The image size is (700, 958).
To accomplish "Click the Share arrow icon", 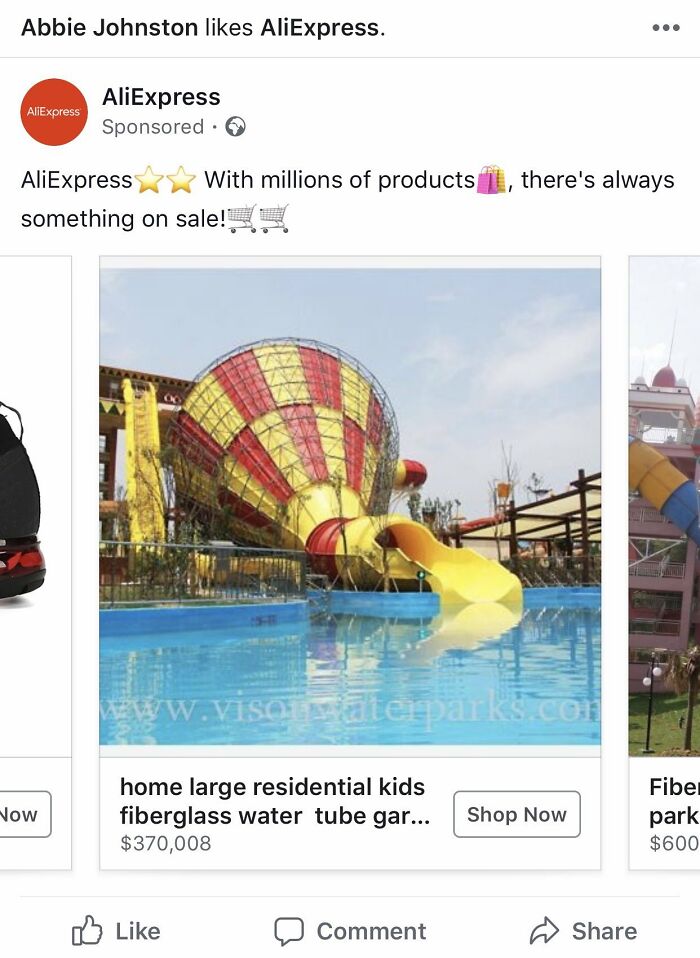I will (544, 931).
